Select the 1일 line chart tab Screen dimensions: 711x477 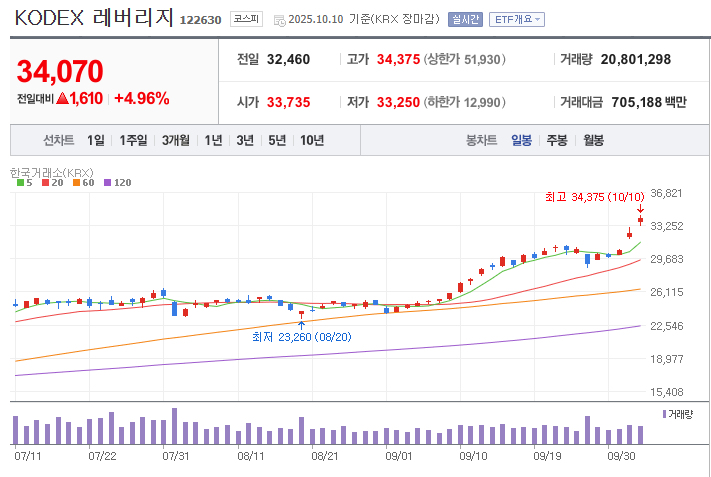pos(96,140)
